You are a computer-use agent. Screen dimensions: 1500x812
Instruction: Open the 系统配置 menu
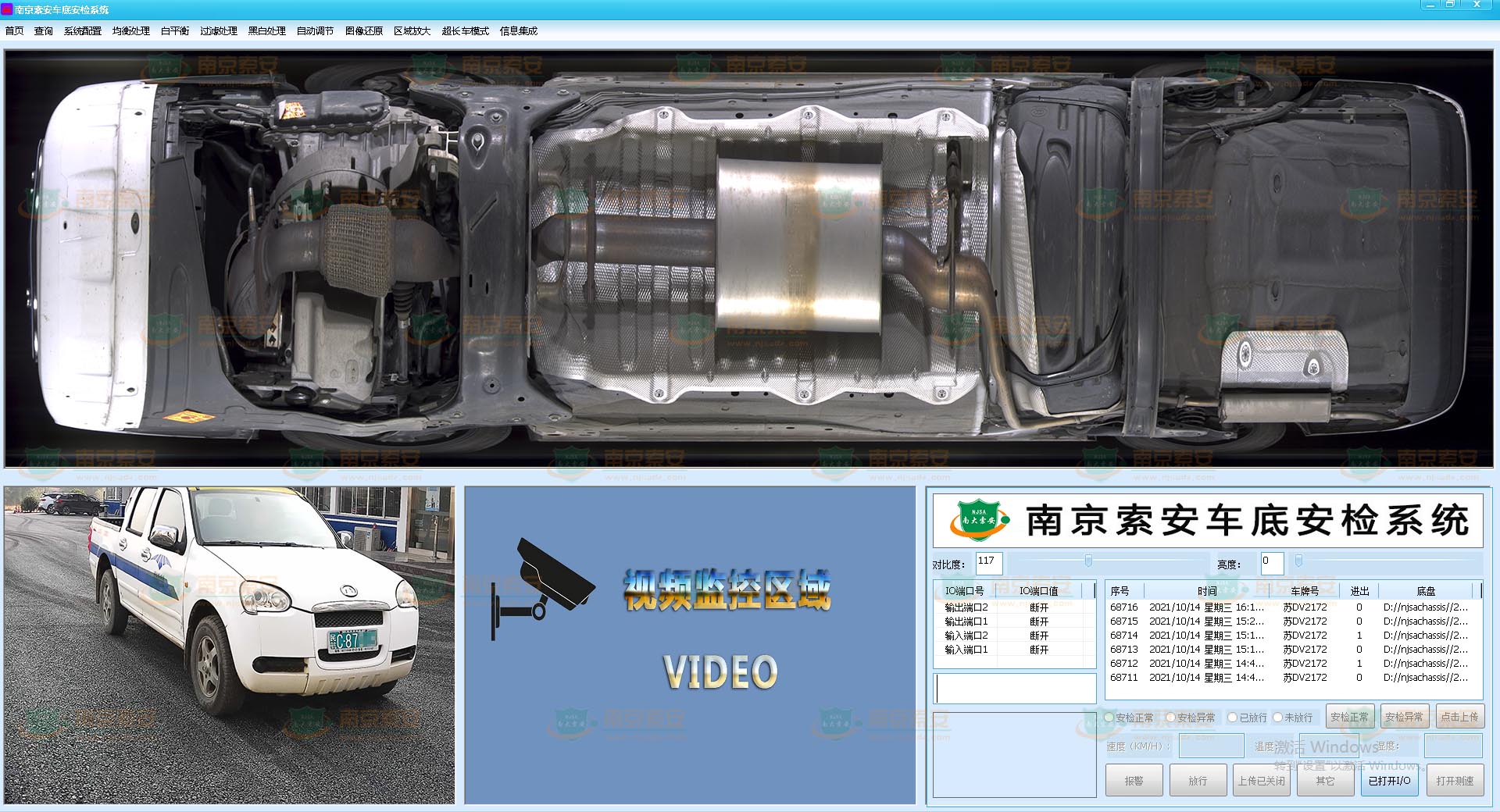[x=82, y=31]
